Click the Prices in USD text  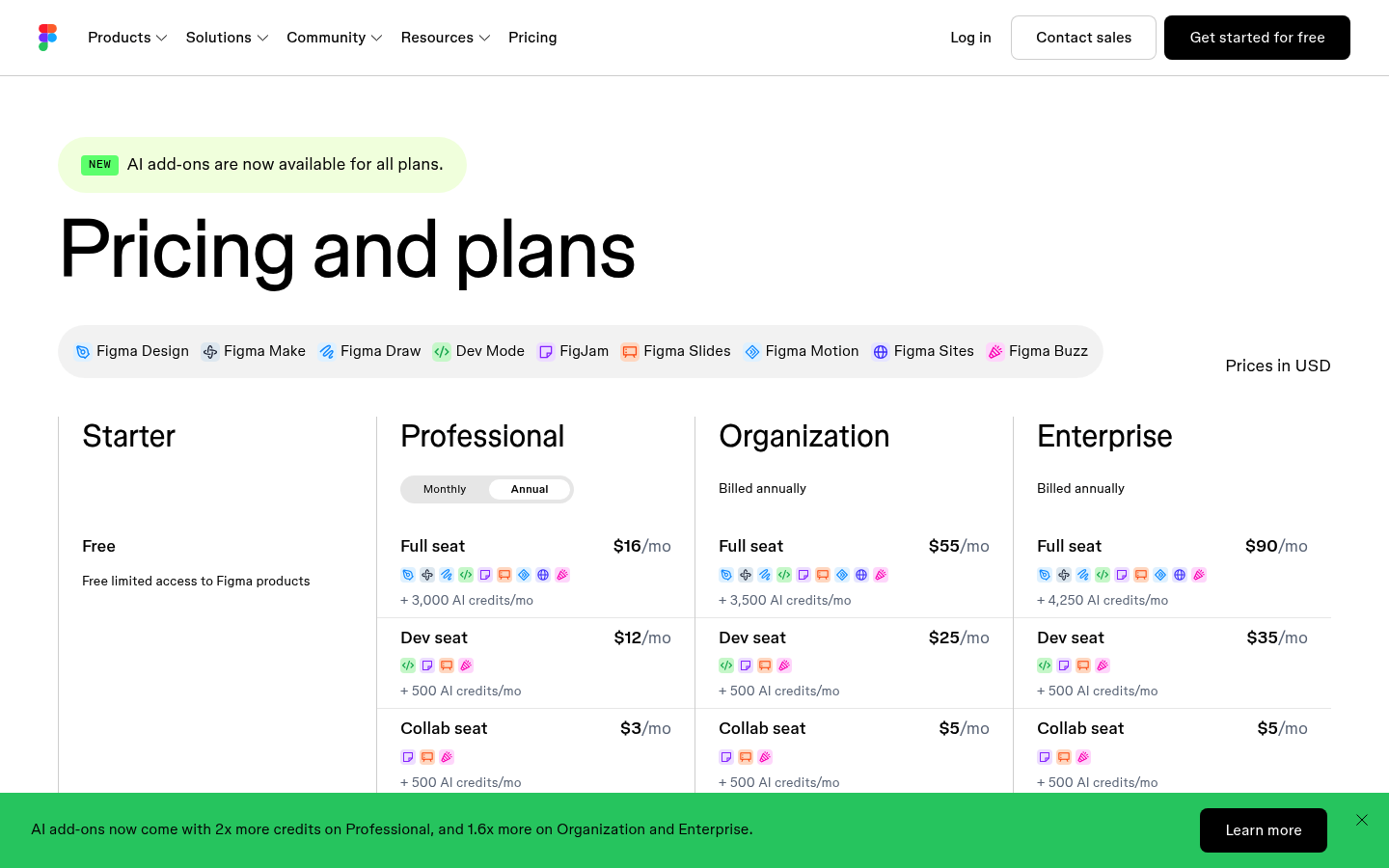coord(1278,366)
